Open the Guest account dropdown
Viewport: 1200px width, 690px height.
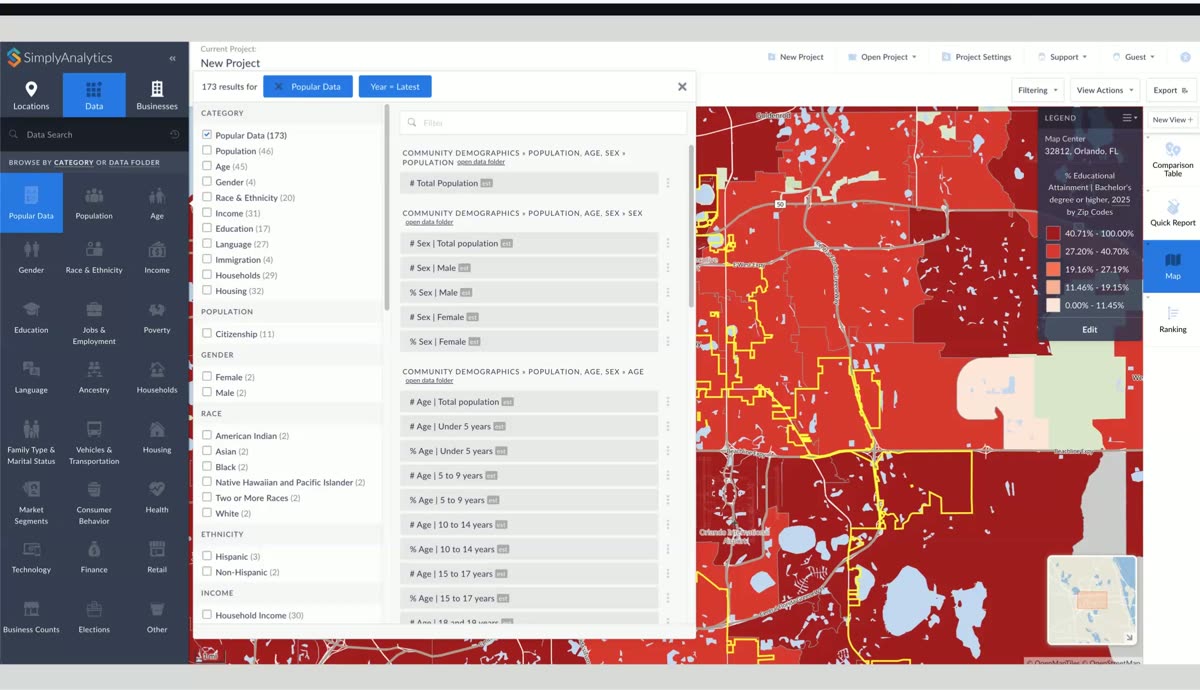point(1133,57)
